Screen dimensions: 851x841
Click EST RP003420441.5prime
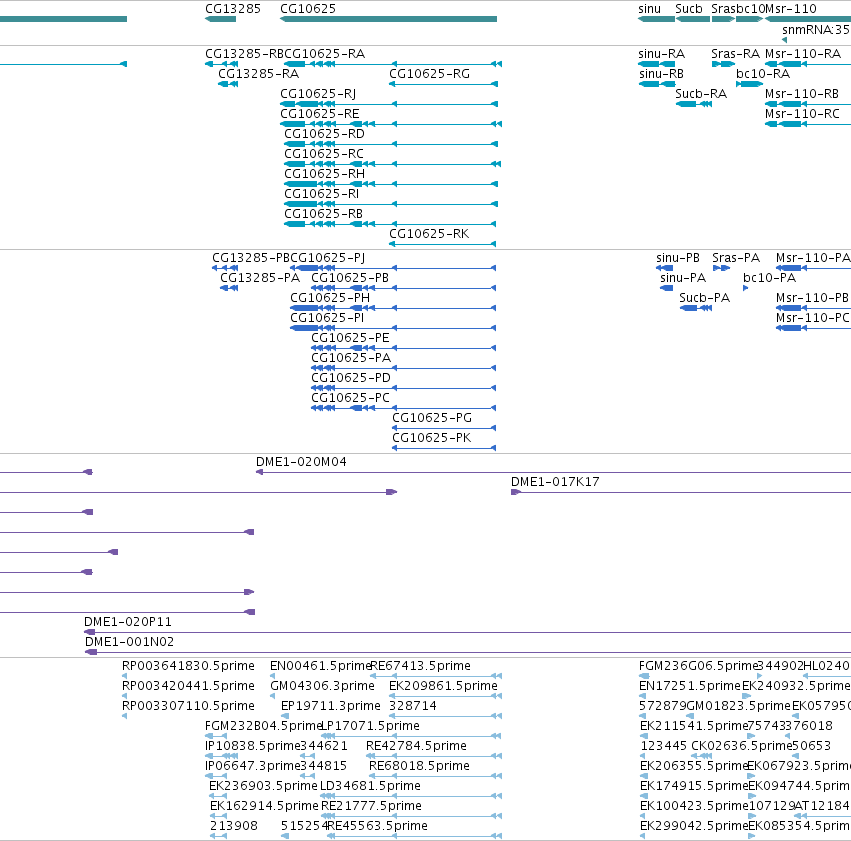click(188, 686)
